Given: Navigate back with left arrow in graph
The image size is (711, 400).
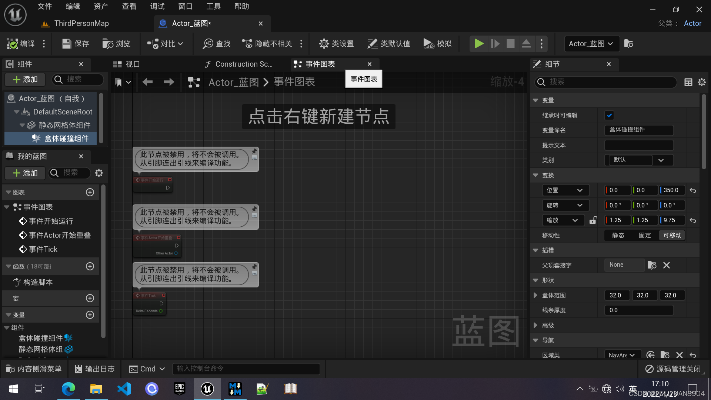Looking at the screenshot, I should click(147, 82).
